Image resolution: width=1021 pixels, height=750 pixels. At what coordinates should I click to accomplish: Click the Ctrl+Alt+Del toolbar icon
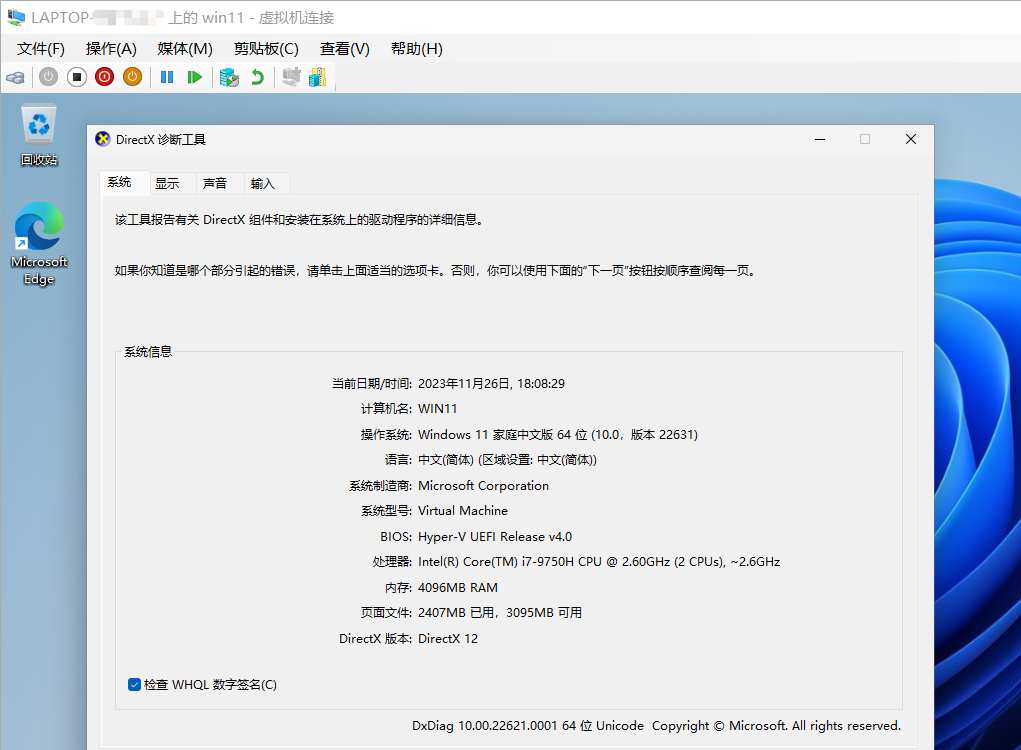click(16, 77)
